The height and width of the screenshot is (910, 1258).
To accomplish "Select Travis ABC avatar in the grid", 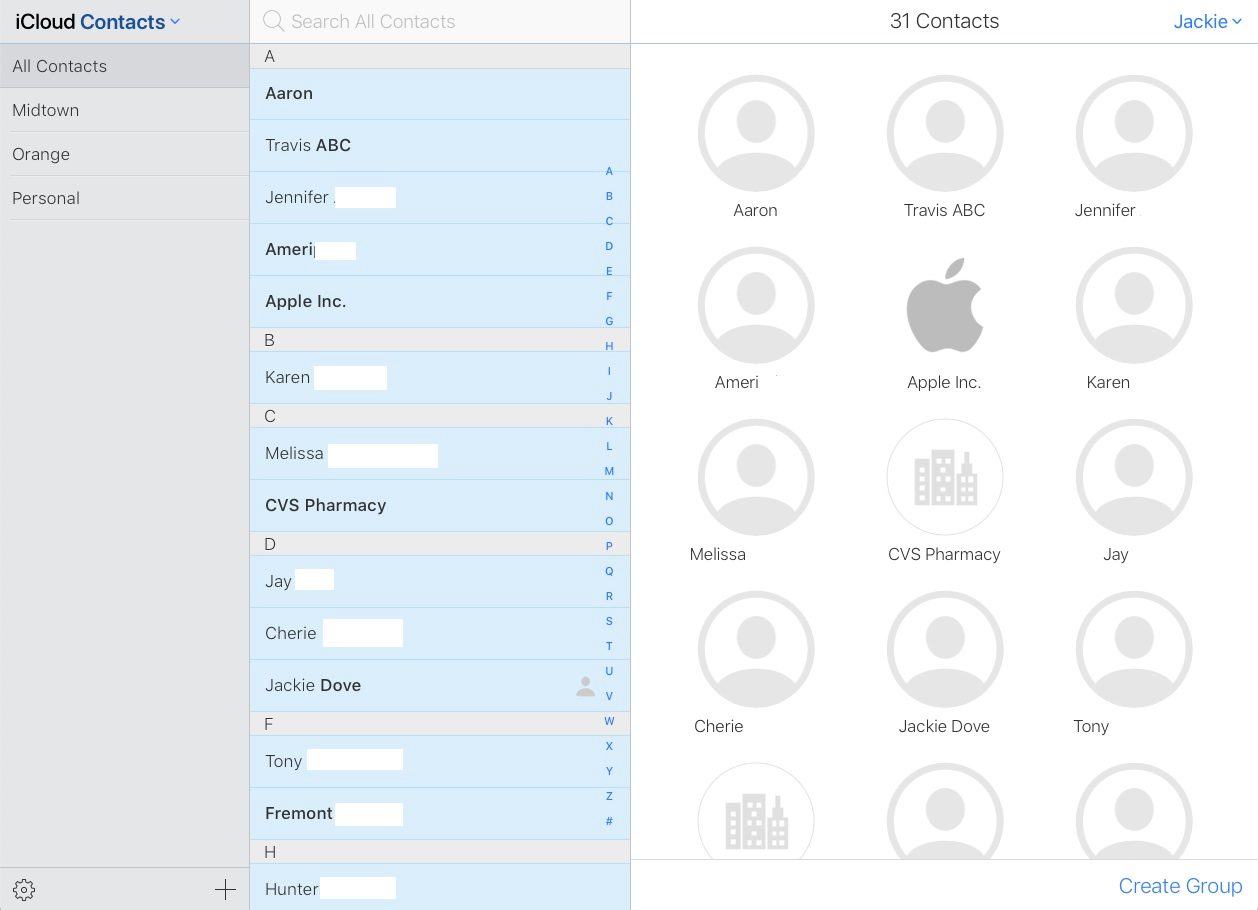I will click(x=944, y=133).
